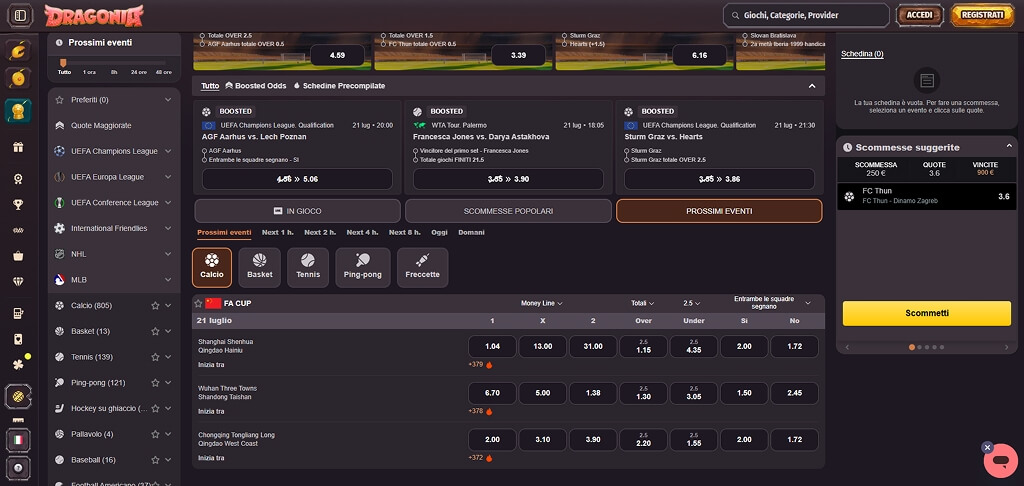Select the PROSSIMI EVENTI tab

(x=719, y=211)
